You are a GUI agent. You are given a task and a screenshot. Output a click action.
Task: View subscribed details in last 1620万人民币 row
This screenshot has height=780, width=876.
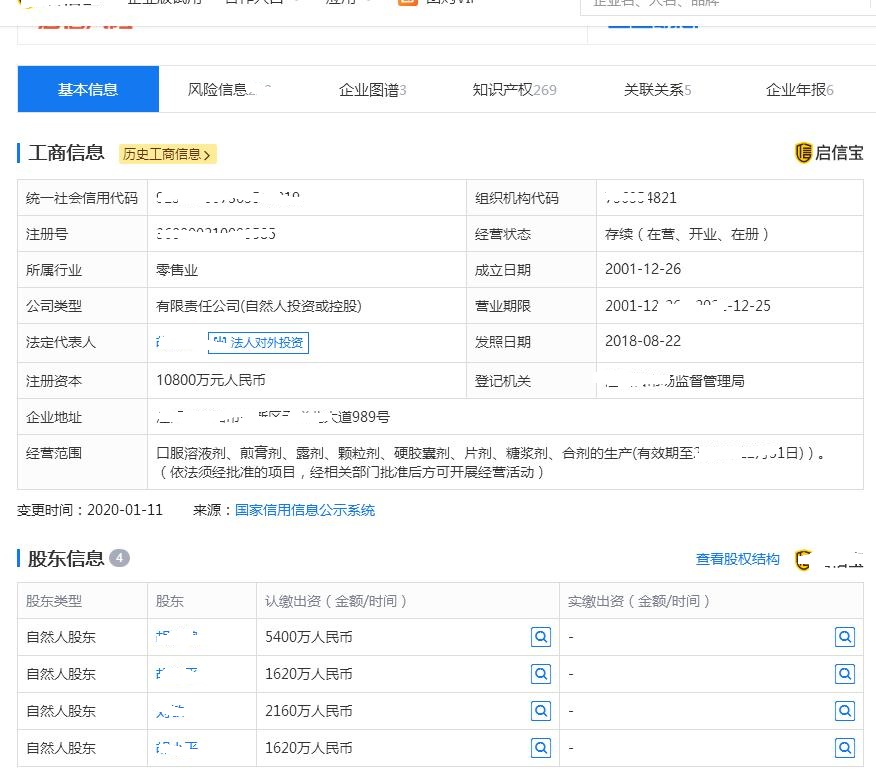(x=541, y=748)
